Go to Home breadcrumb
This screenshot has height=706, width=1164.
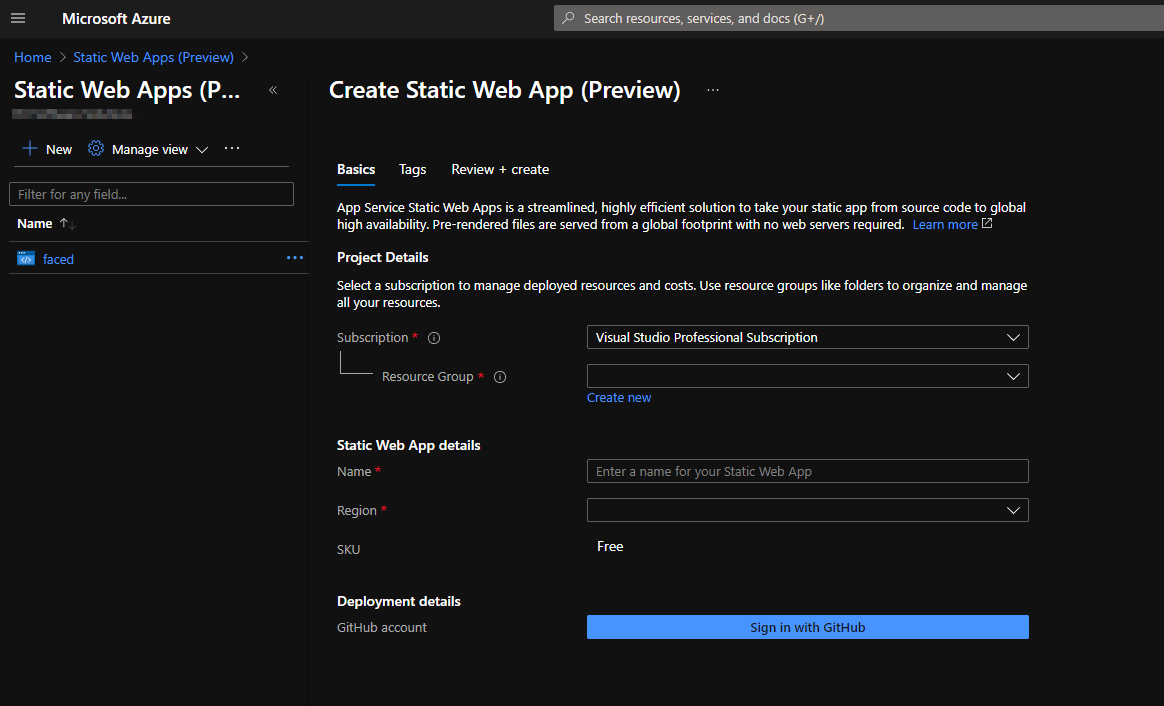click(x=33, y=57)
